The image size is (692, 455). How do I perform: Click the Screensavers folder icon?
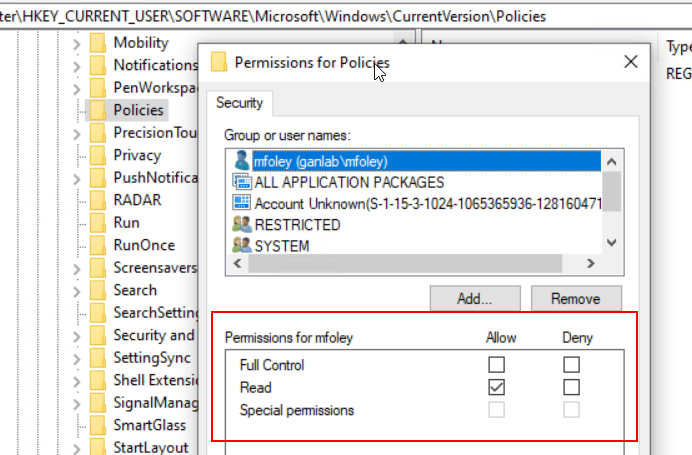pos(98,267)
